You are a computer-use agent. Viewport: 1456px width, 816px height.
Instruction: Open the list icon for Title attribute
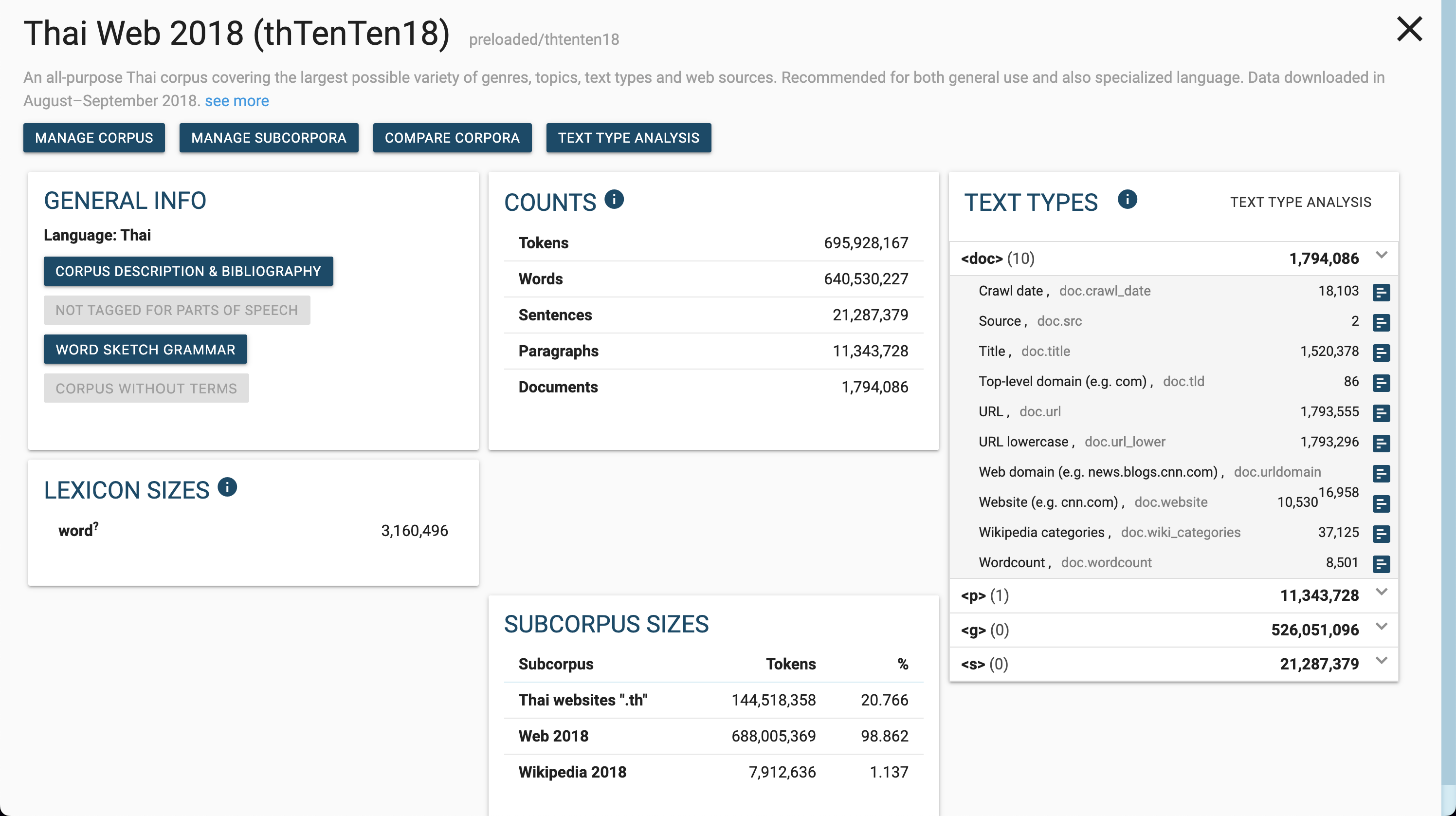1381,353
